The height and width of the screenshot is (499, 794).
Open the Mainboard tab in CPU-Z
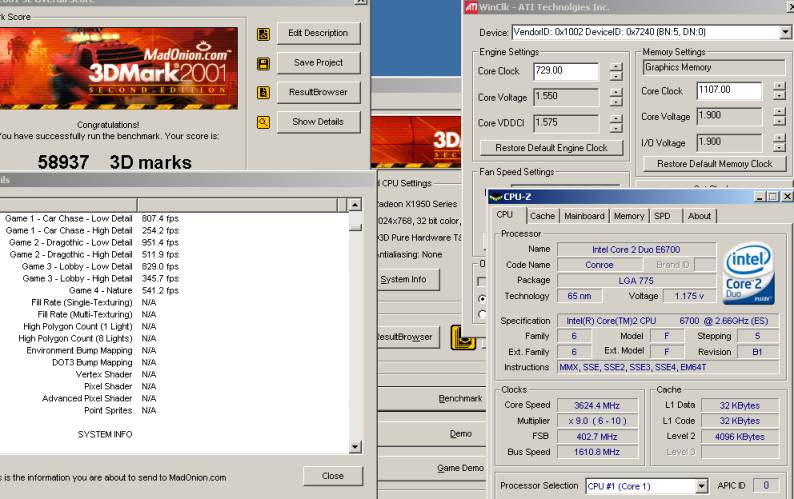(x=584, y=216)
